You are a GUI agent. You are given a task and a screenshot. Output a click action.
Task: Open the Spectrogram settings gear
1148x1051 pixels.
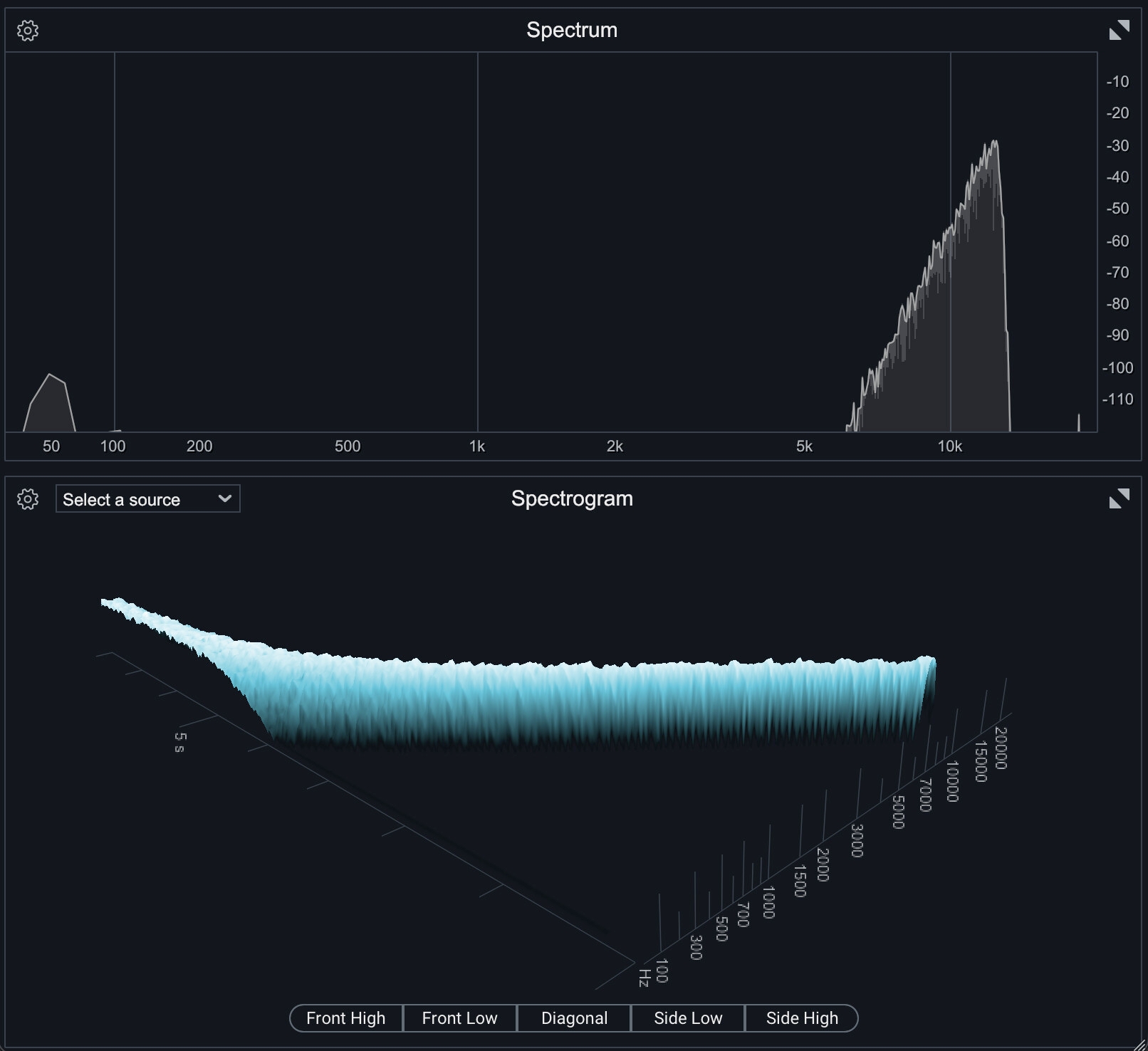[28, 499]
